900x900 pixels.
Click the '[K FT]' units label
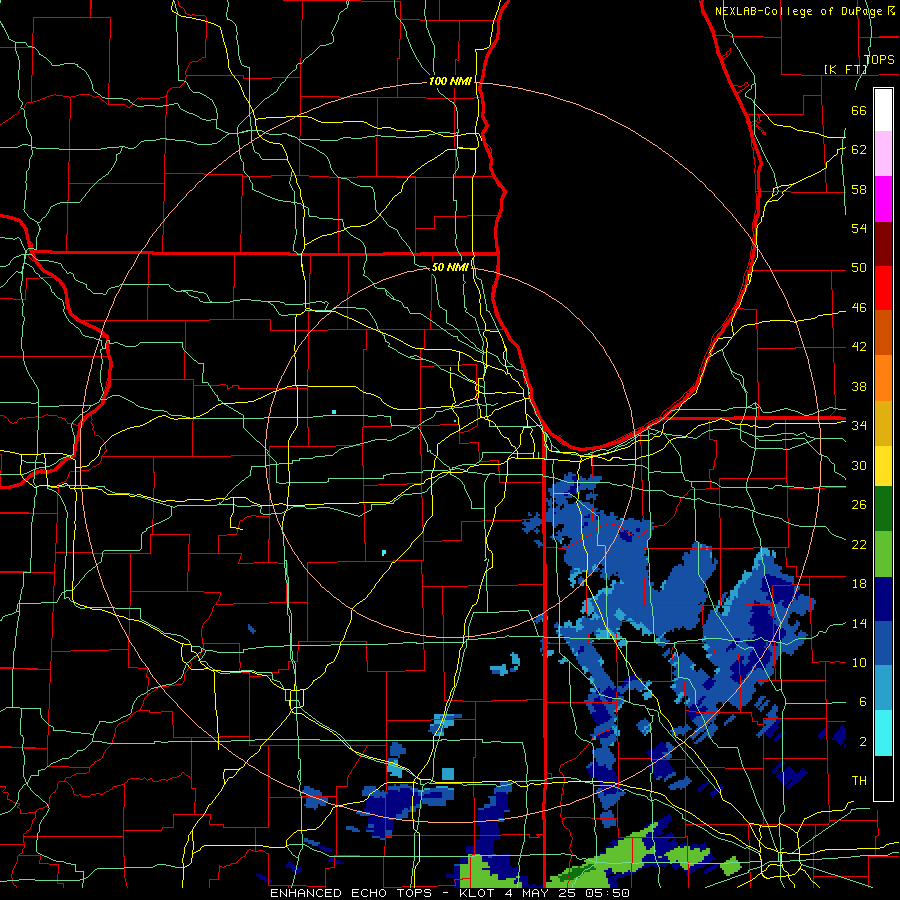845,69
